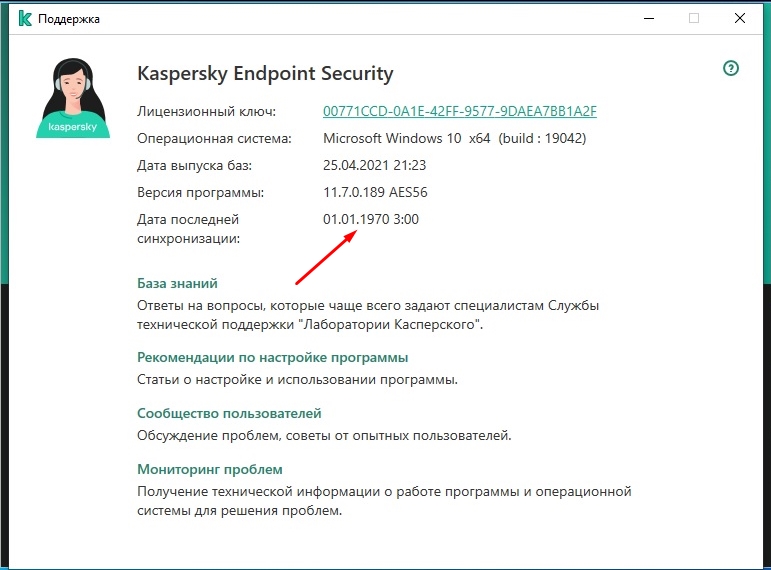The width and height of the screenshot is (771, 570).
Task: Open the license key 00771CCD link
Action: 459,111
